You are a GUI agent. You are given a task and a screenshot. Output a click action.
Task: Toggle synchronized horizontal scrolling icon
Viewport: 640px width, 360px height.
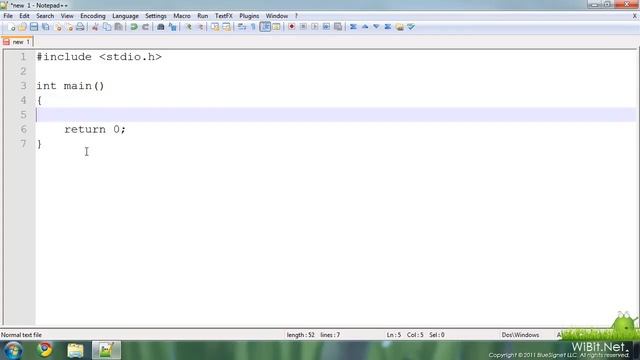click(226, 27)
